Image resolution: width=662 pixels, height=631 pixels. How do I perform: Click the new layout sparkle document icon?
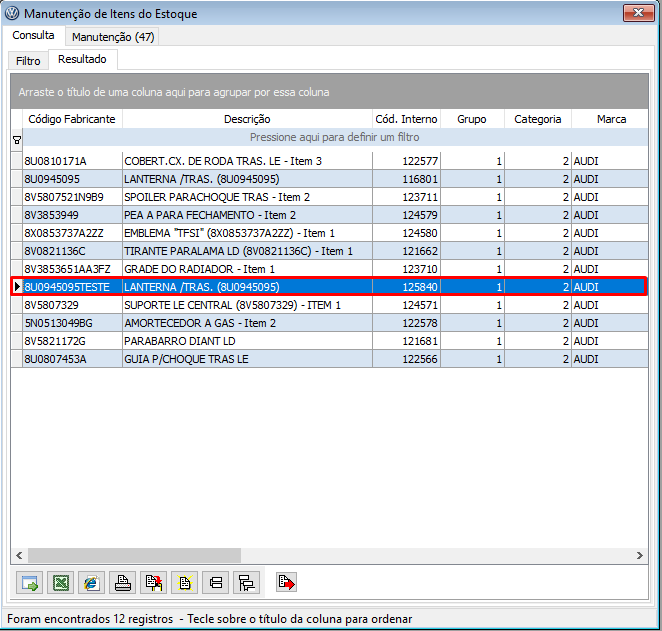point(184,583)
